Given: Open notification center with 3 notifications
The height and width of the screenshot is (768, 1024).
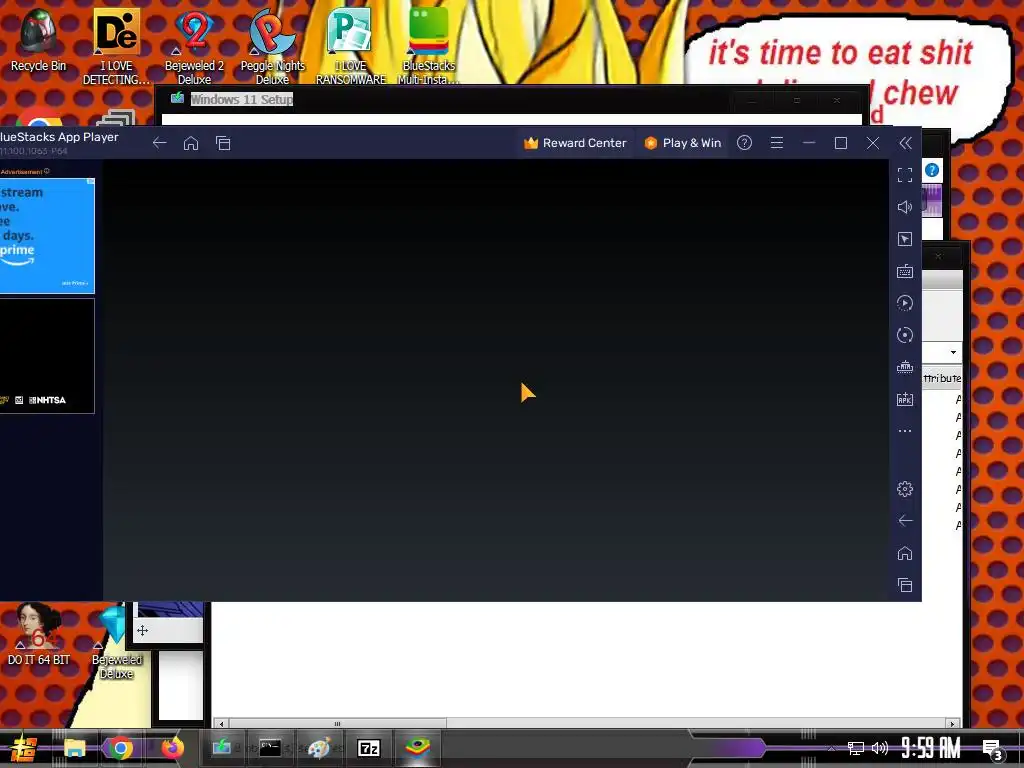Looking at the screenshot, I should (x=993, y=750).
